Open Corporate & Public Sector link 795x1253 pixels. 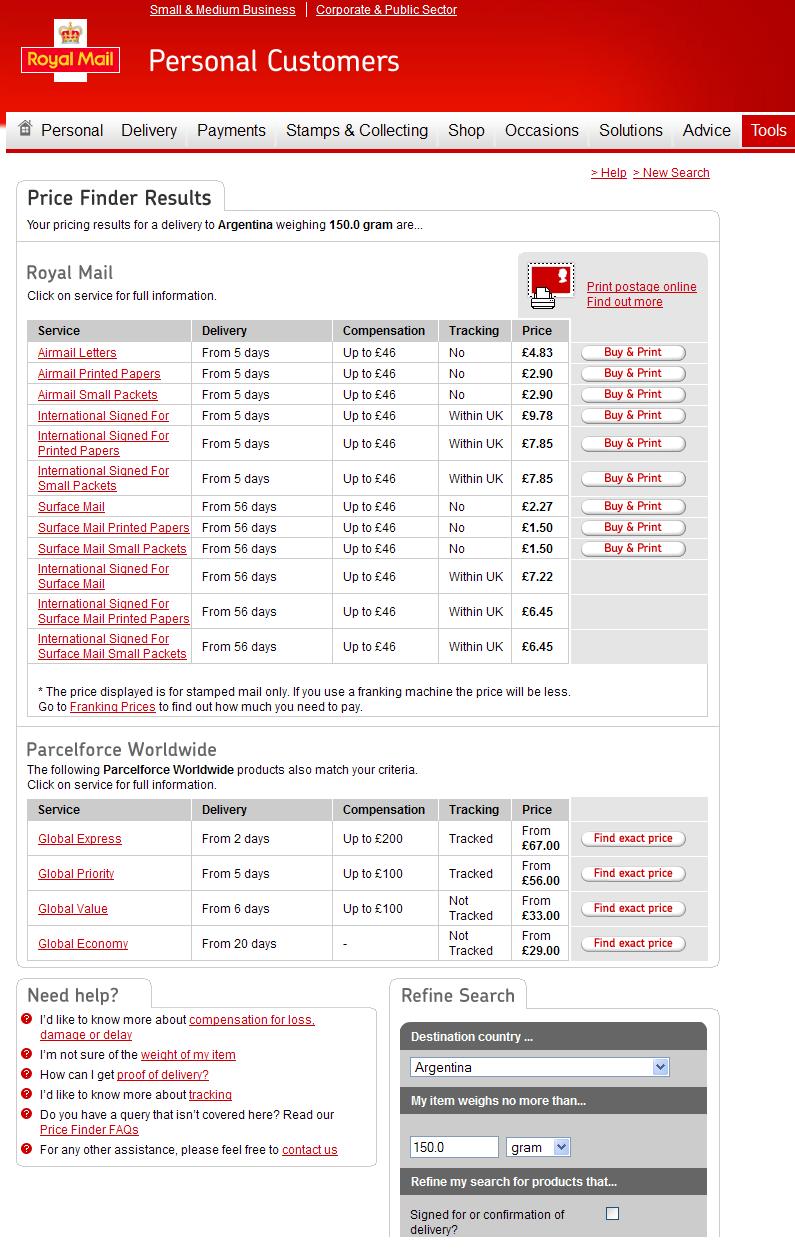(x=386, y=9)
